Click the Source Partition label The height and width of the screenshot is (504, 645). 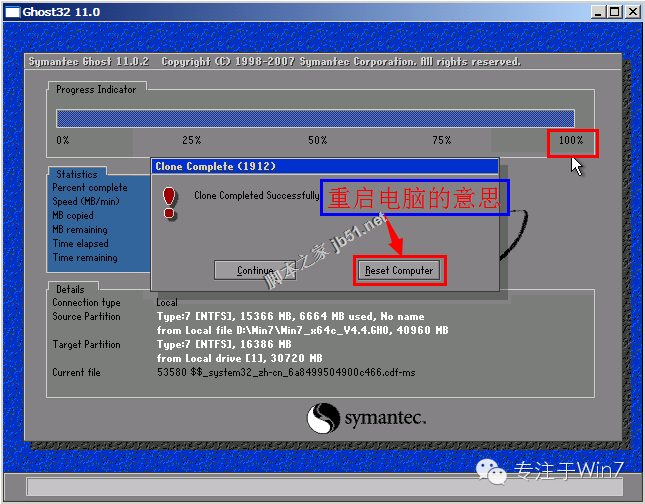click(x=86, y=316)
